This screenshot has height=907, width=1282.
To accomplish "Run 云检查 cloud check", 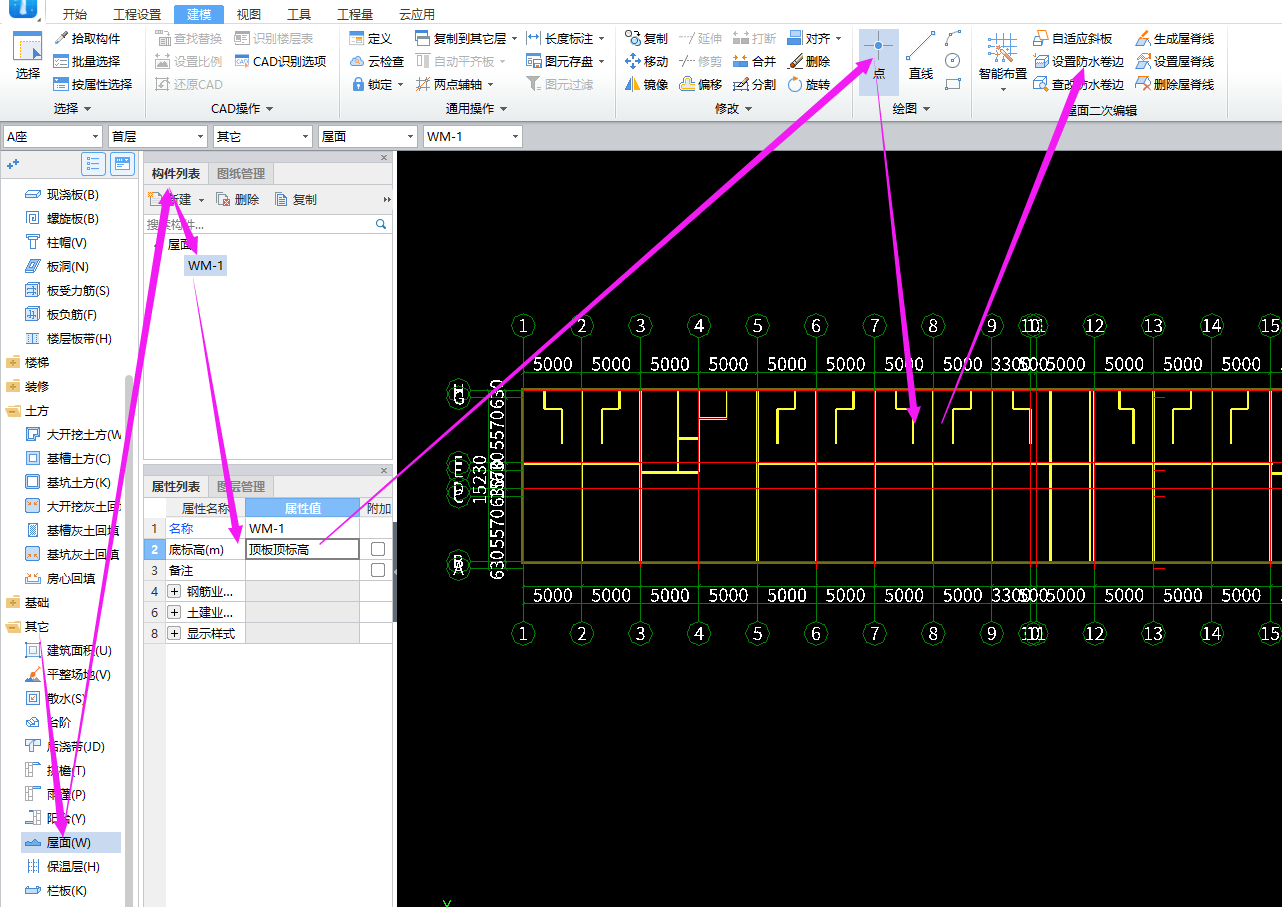I will [377, 61].
